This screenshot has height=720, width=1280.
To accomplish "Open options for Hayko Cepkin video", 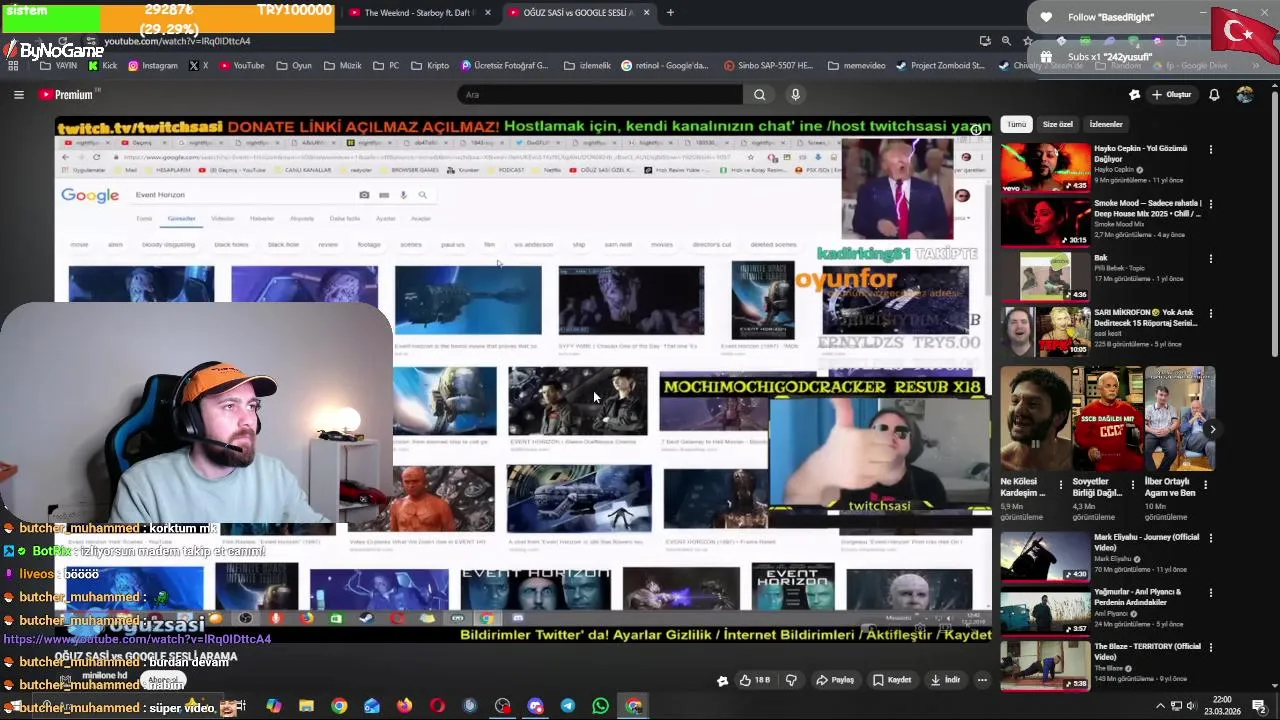I will pyautogui.click(x=1211, y=150).
